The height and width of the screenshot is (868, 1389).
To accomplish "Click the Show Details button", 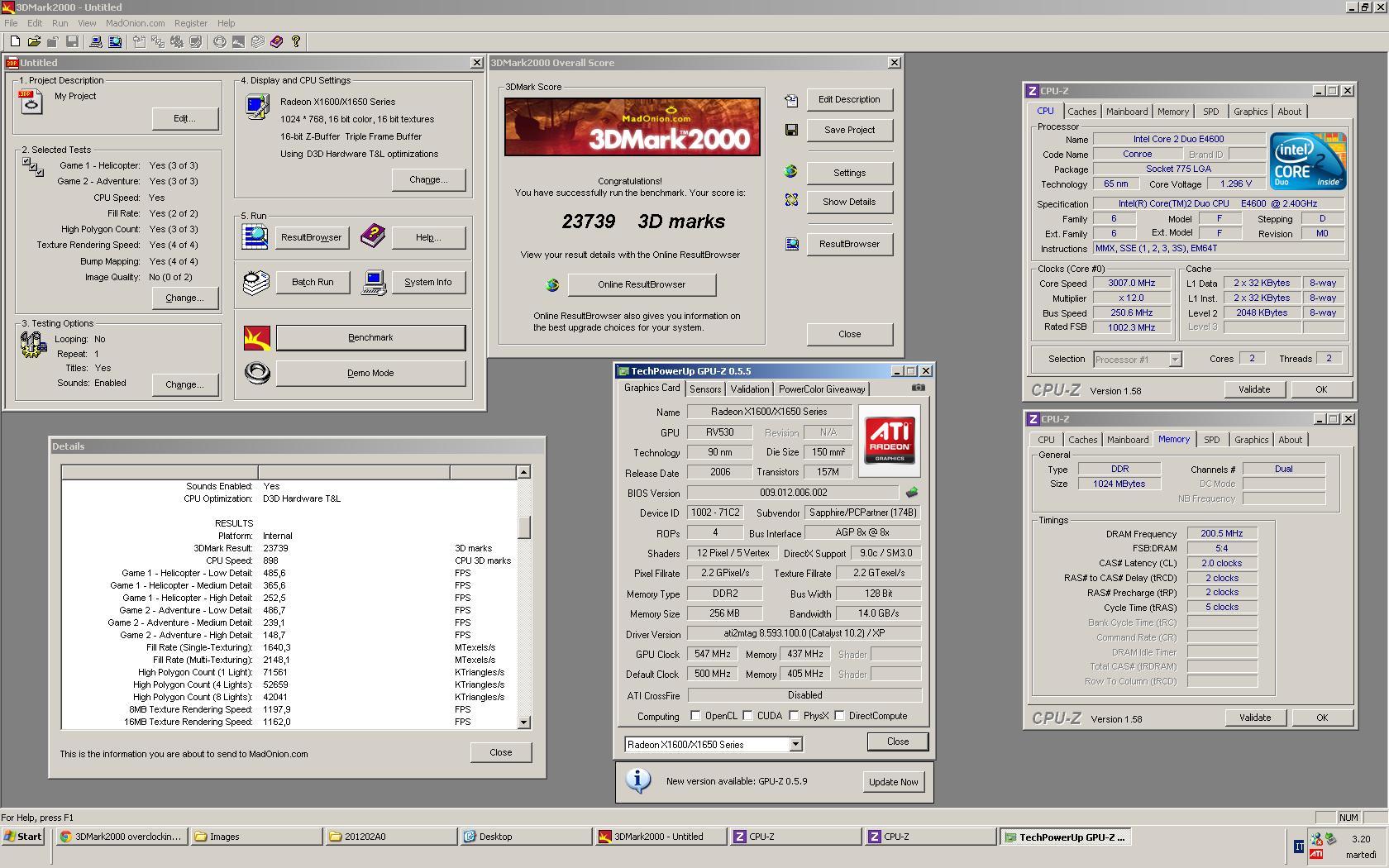I will click(849, 202).
